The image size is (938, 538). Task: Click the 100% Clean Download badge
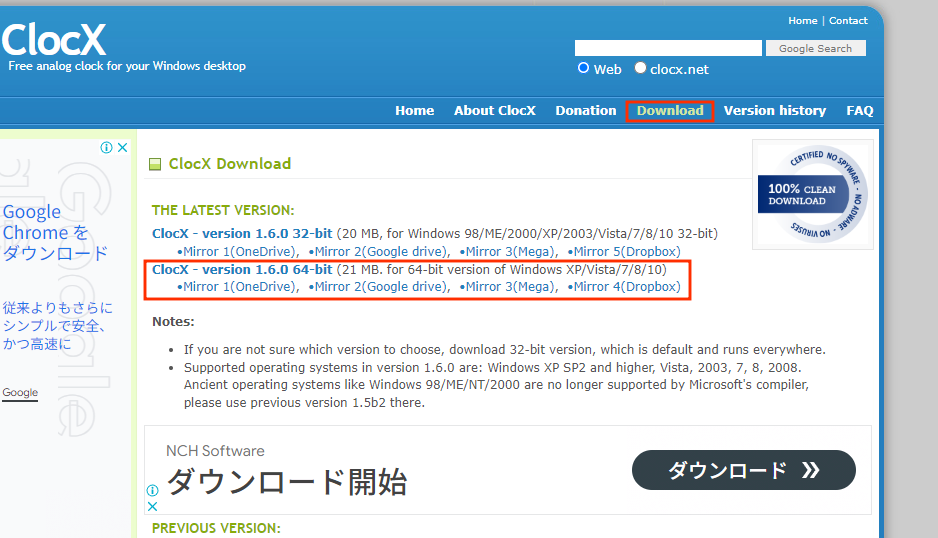click(x=812, y=194)
